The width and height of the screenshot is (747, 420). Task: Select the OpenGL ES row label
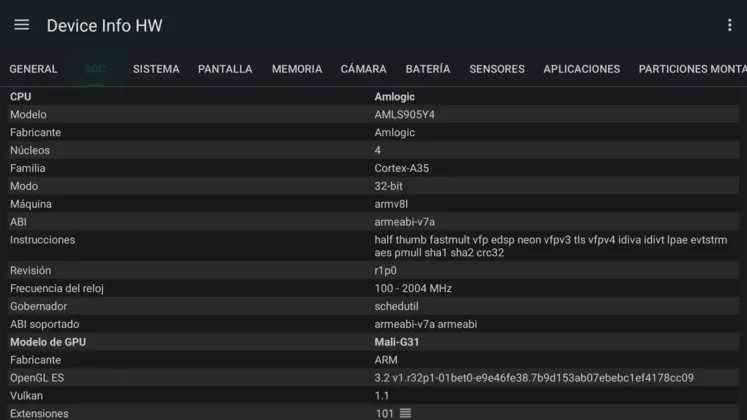pos(37,378)
